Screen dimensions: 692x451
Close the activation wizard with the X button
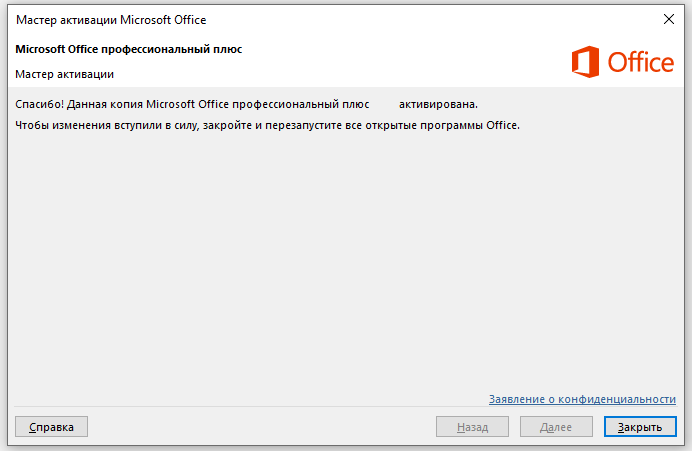[x=669, y=19]
